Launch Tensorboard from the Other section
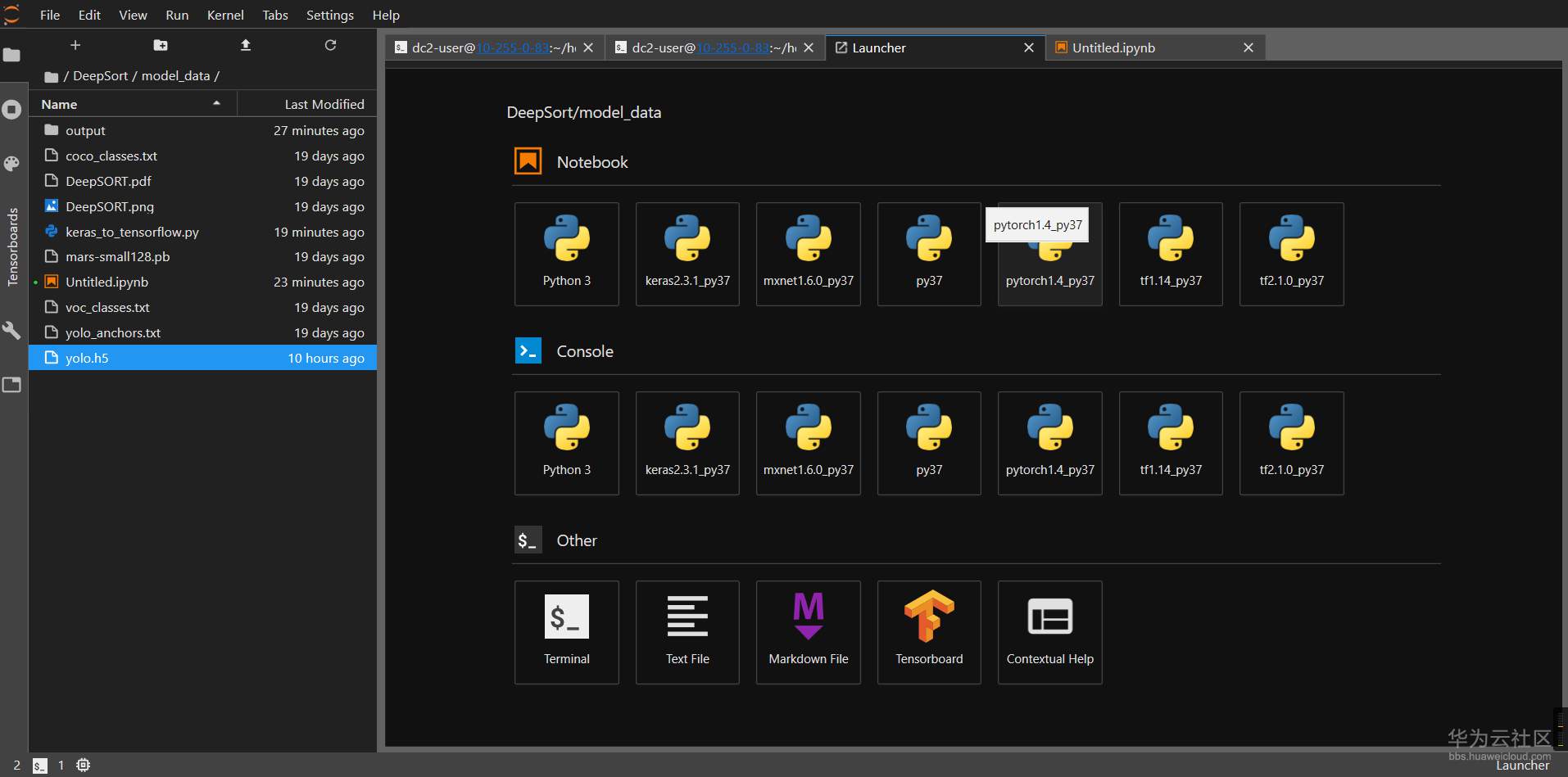The width and height of the screenshot is (1568, 777). point(929,632)
